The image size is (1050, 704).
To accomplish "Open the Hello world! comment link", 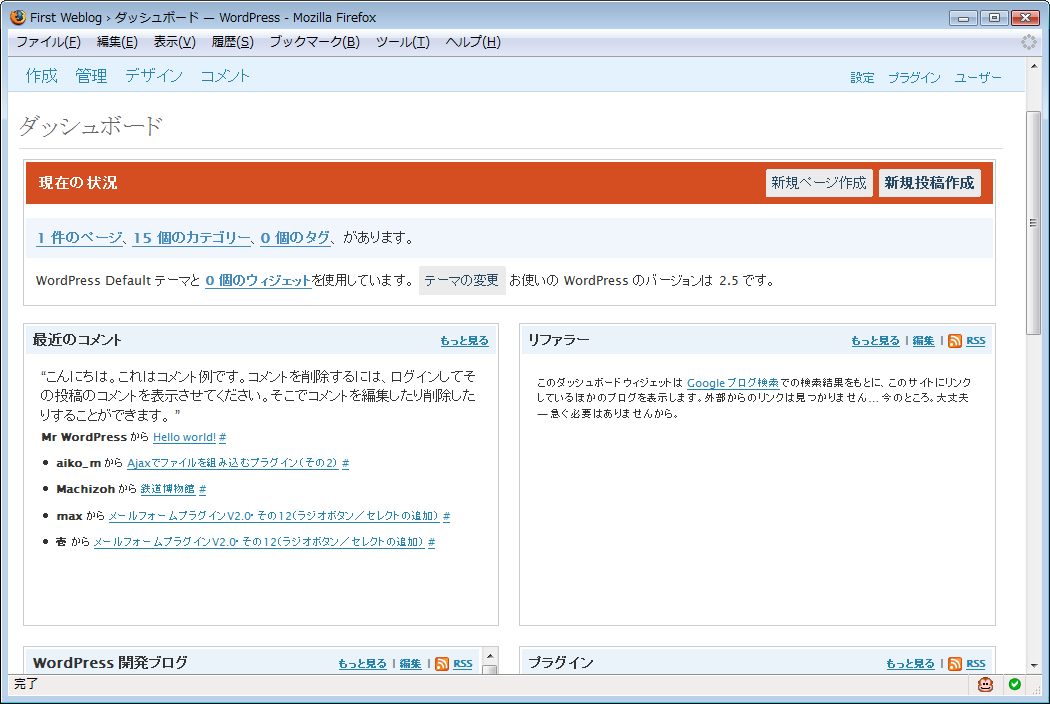I will pyautogui.click(x=184, y=437).
